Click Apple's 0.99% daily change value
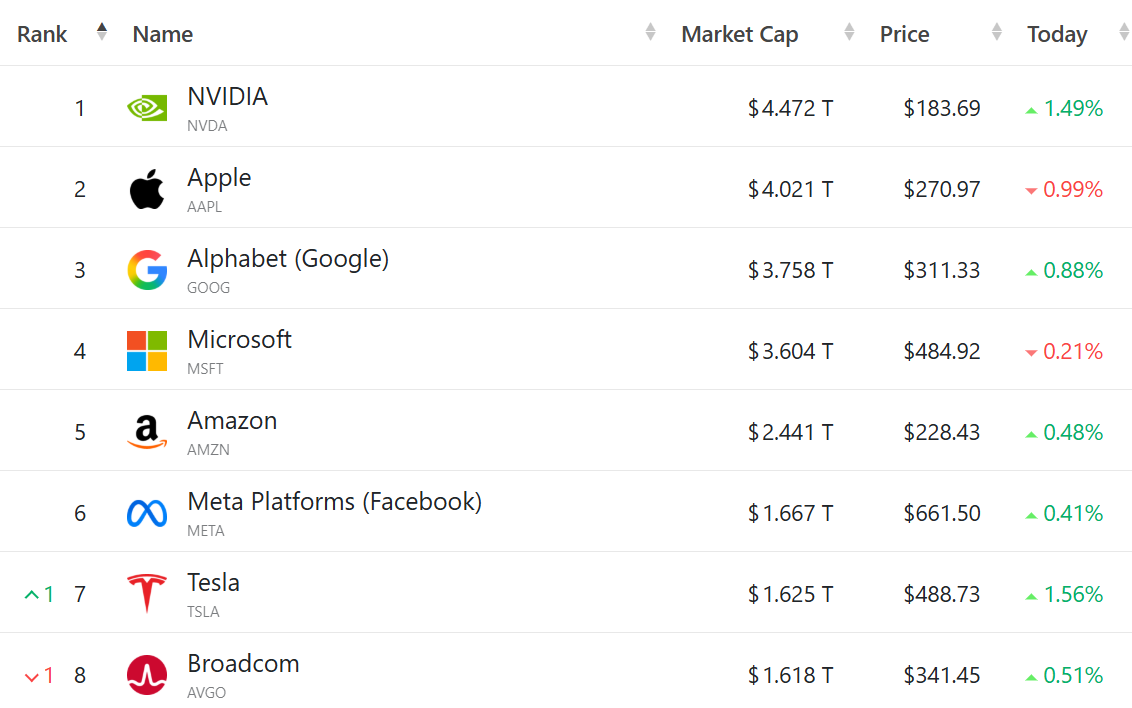 point(1072,189)
